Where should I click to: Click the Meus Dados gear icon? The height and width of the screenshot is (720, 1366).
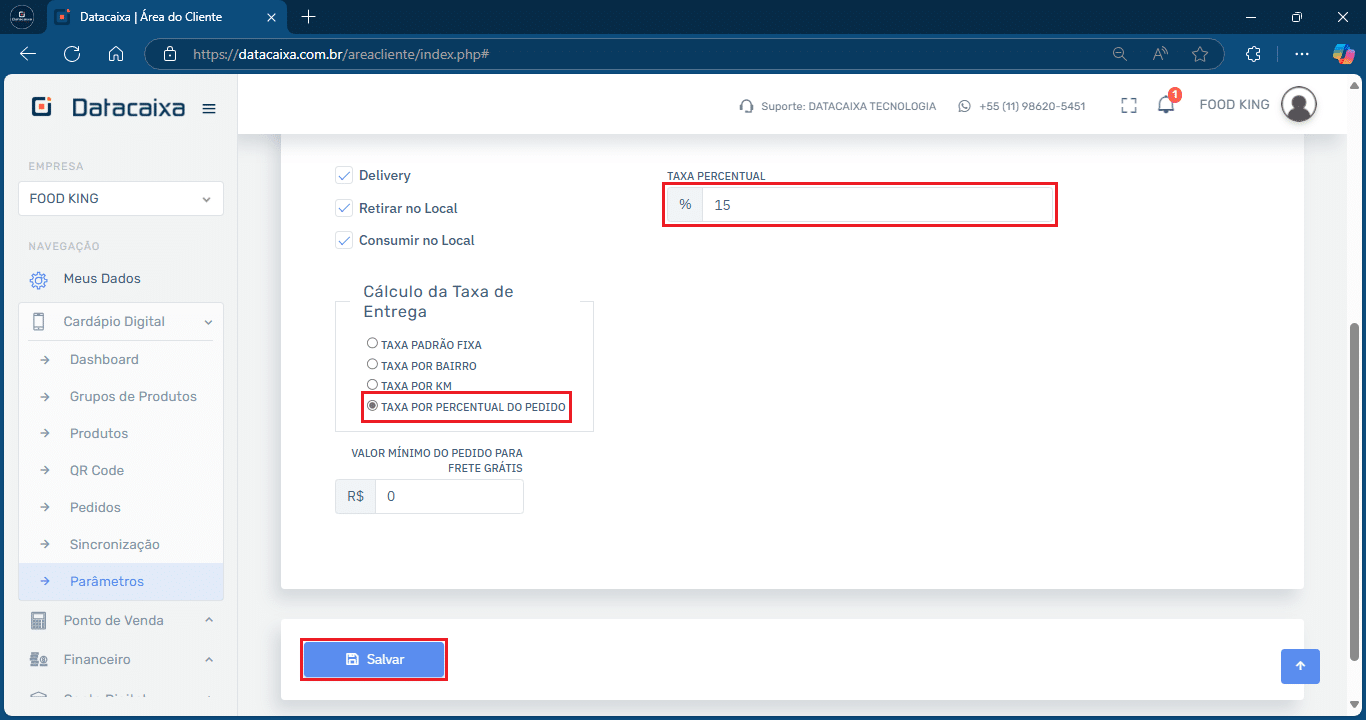[x=38, y=280]
